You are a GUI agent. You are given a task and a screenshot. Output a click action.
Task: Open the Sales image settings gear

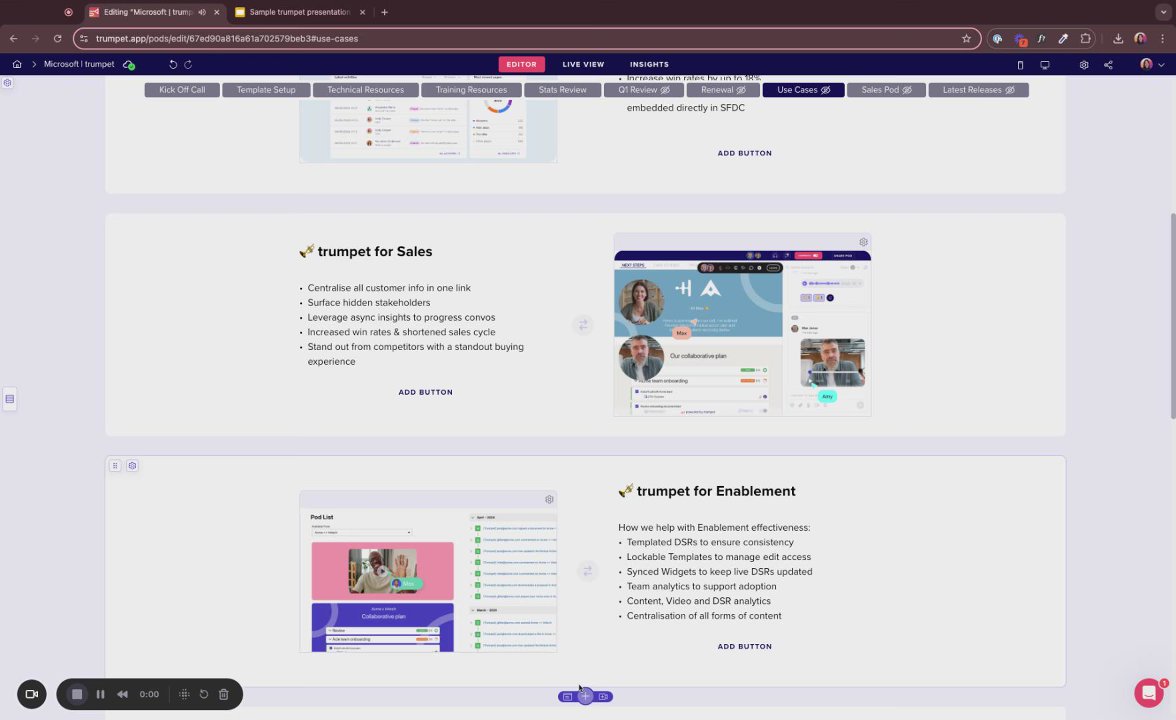[863, 242]
